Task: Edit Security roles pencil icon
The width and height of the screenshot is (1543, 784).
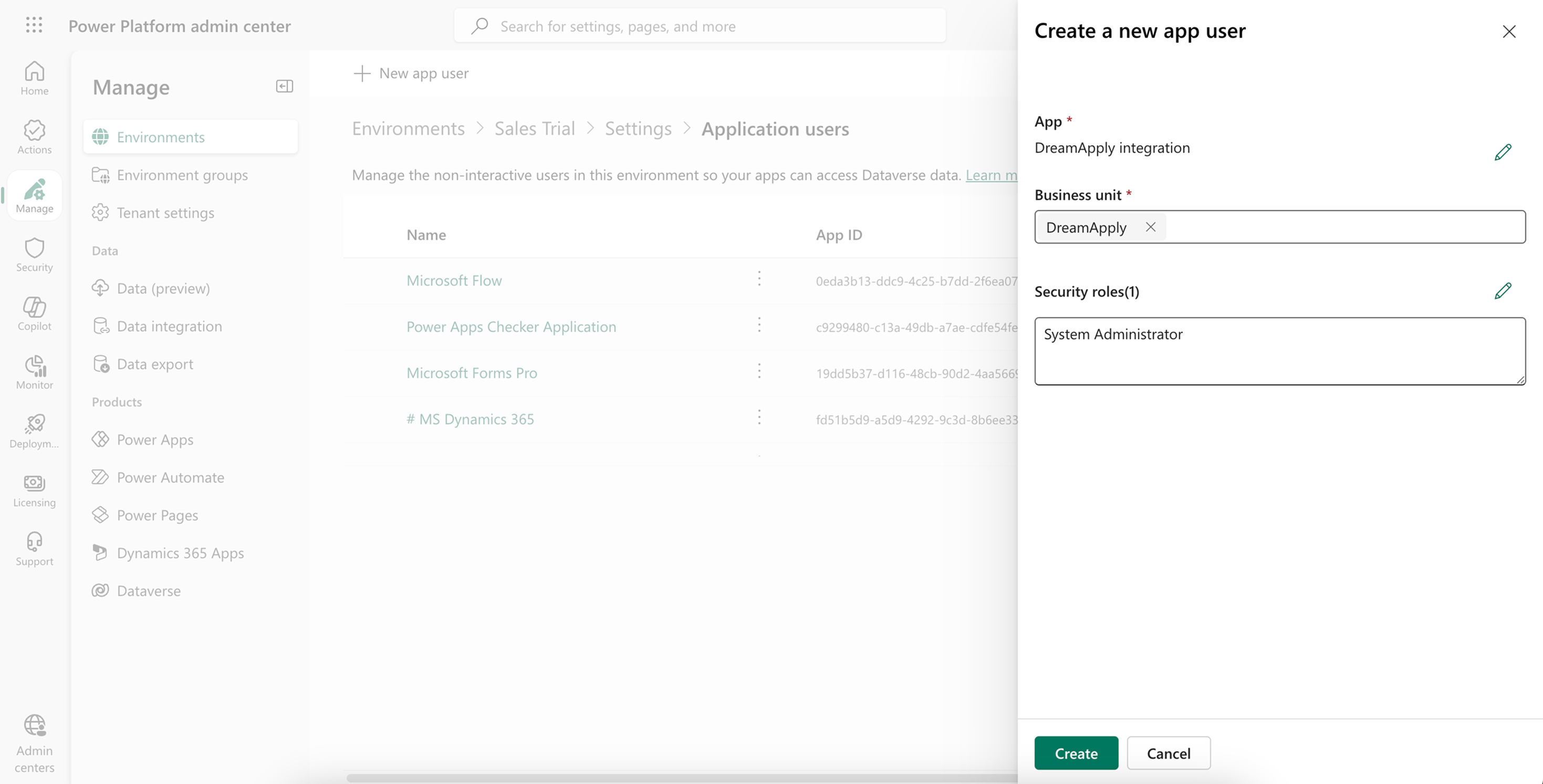Action: (1502, 291)
